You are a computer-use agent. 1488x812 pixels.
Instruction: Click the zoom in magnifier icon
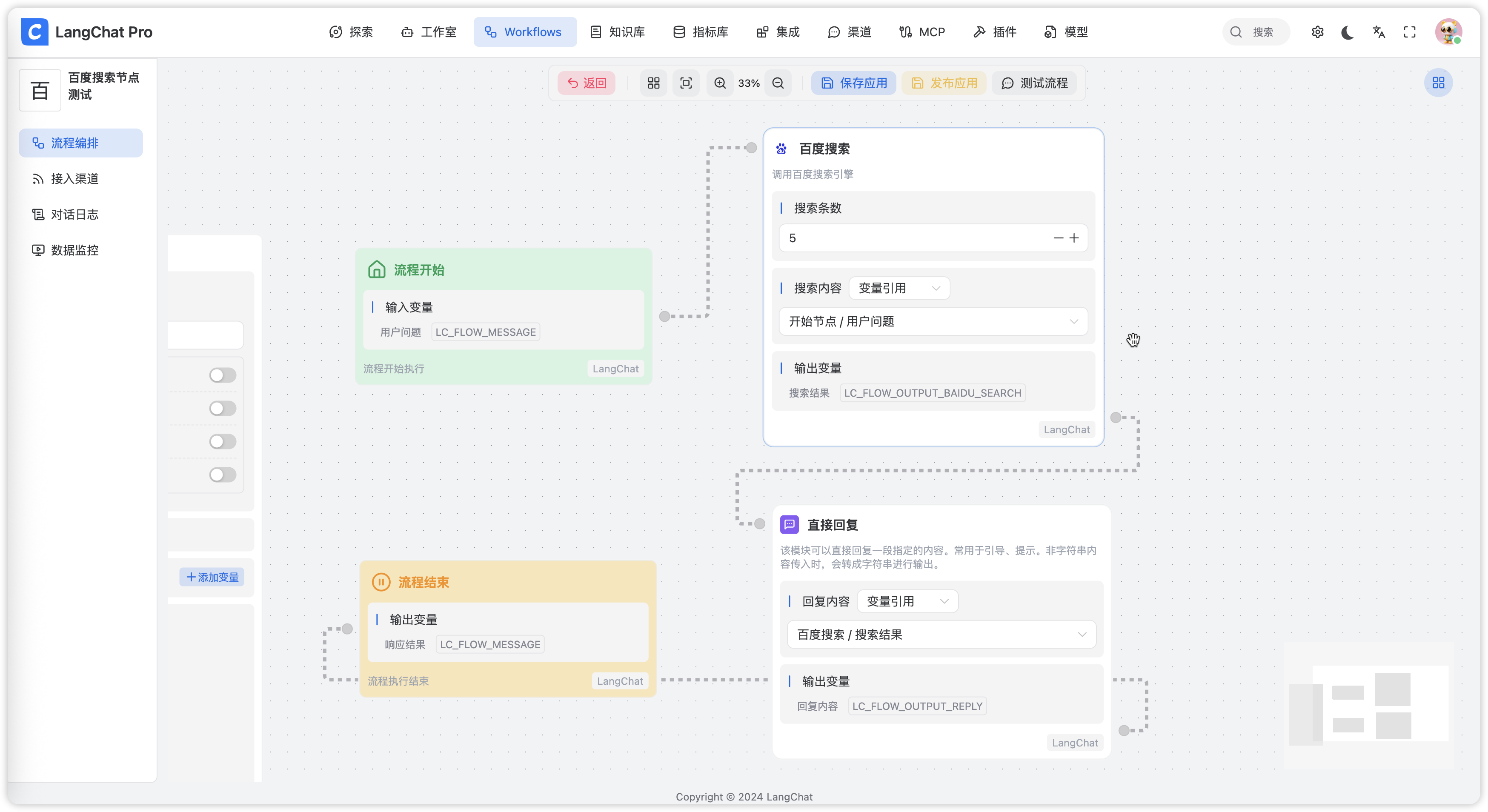(720, 83)
